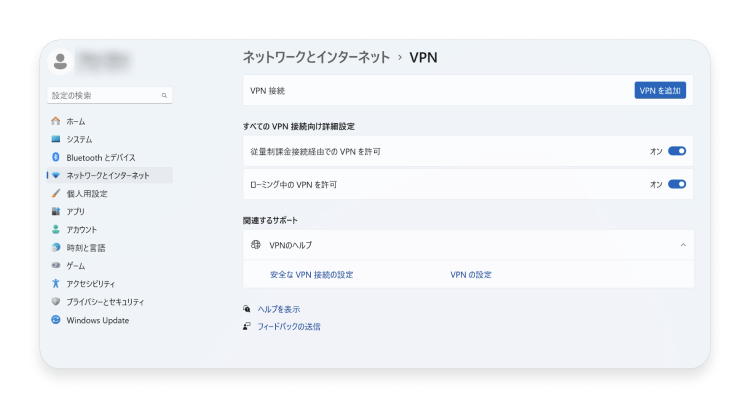Collapse the VPNのヘルプ section chevron
Viewport: 750px width, 409px height.
[x=683, y=245]
